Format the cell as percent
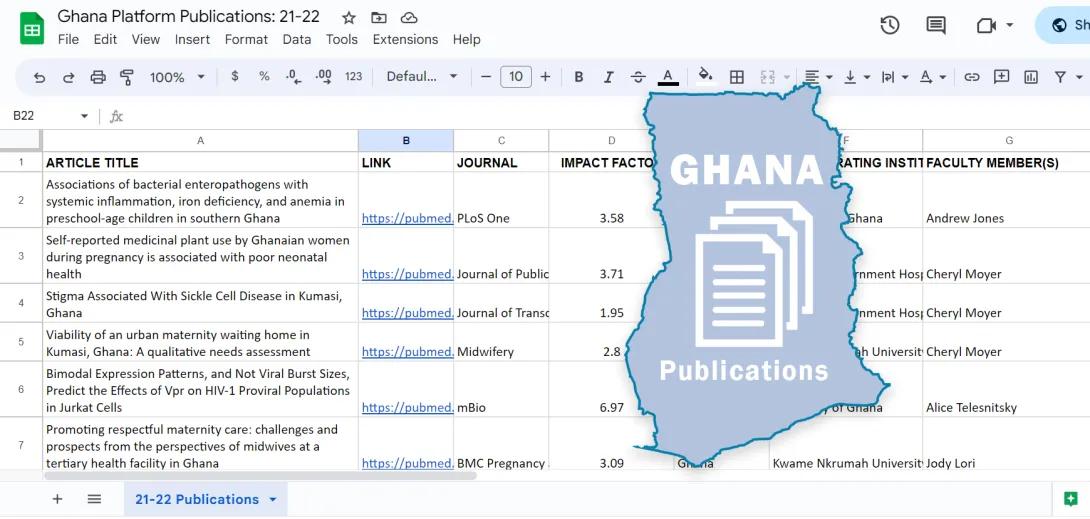This screenshot has height=519, width=1090. click(x=264, y=76)
